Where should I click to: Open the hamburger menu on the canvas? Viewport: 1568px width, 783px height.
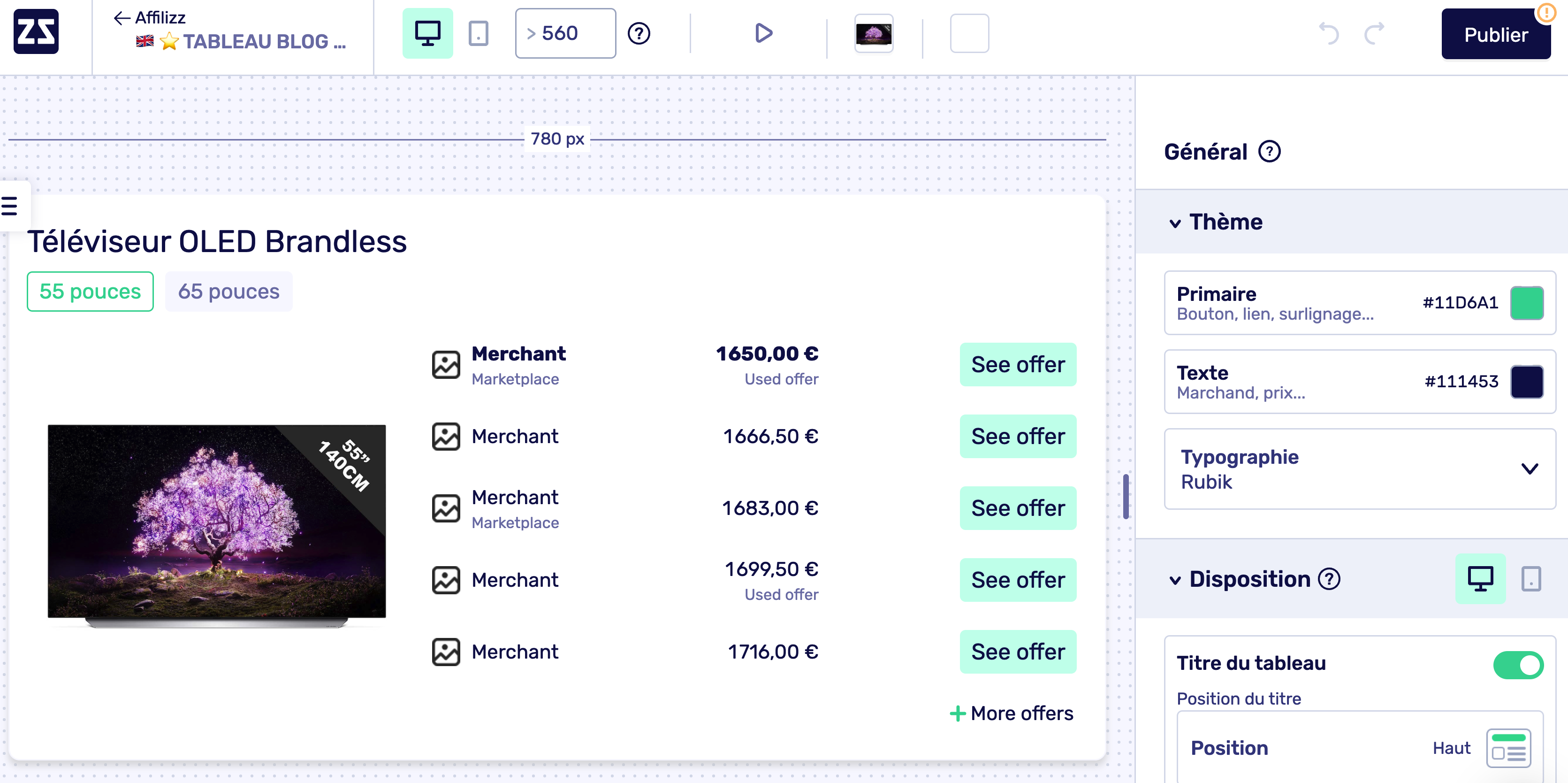[x=8, y=206]
